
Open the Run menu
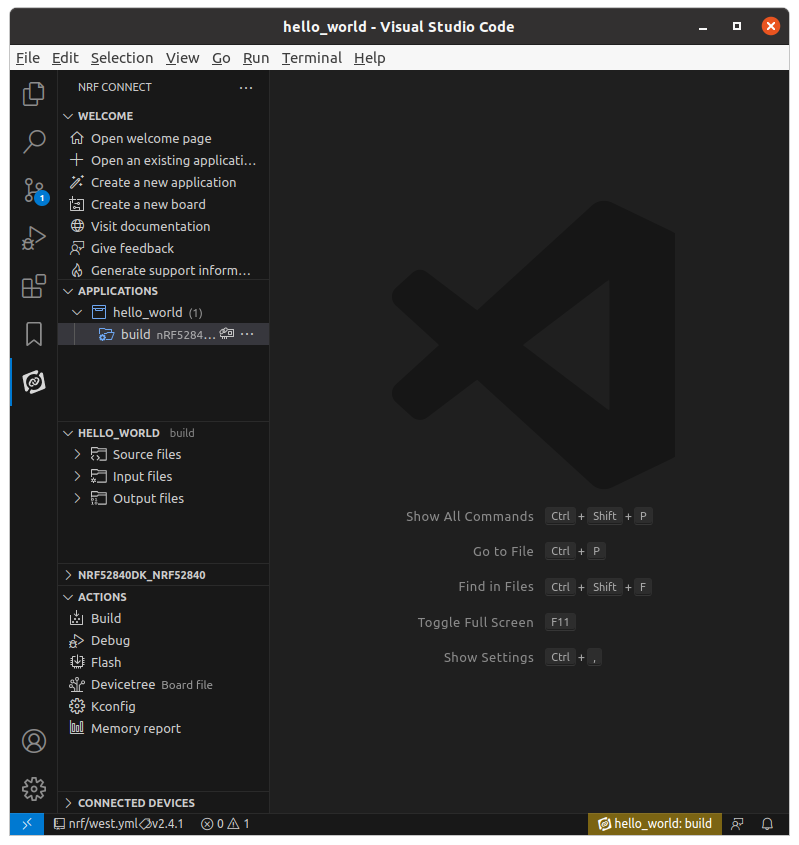256,58
